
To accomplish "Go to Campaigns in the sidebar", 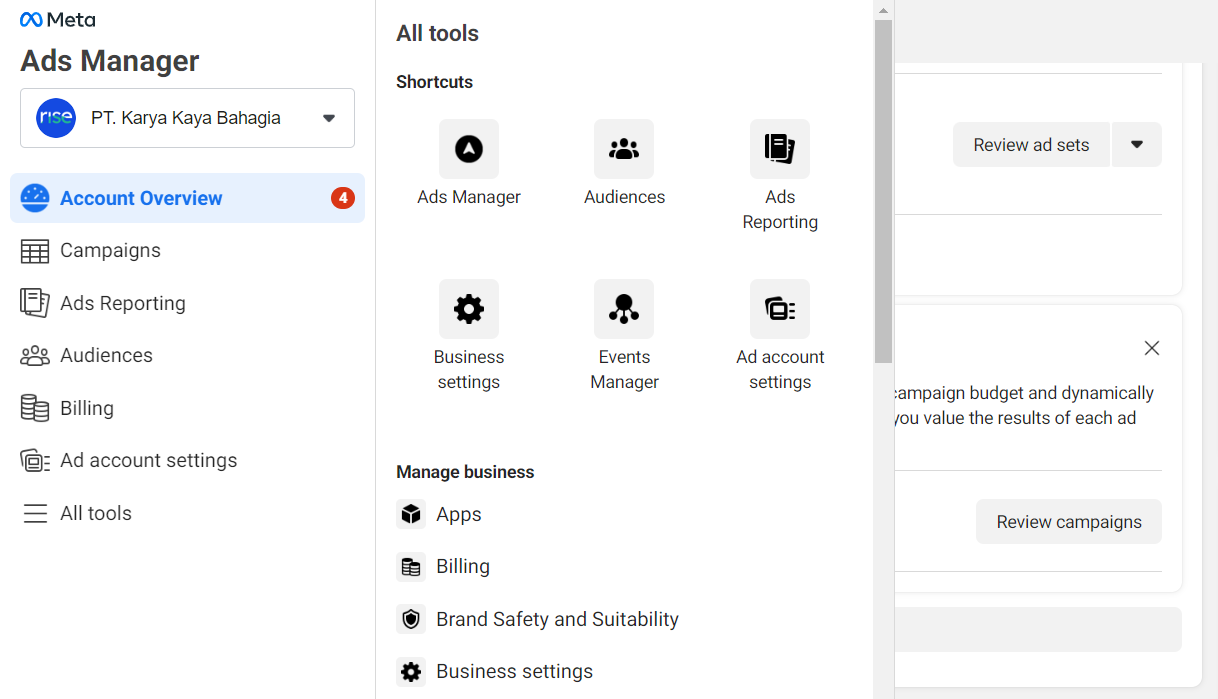I will (187, 251).
